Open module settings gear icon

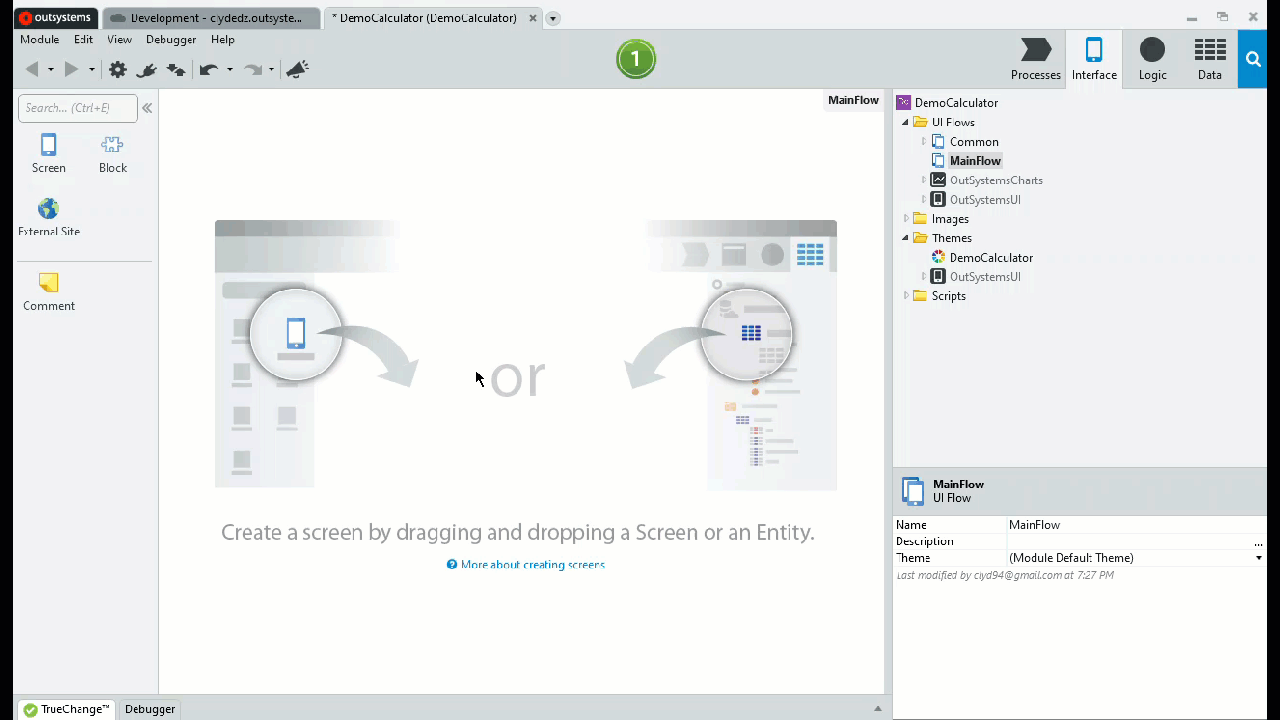pyautogui.click(x=118, y=69)
